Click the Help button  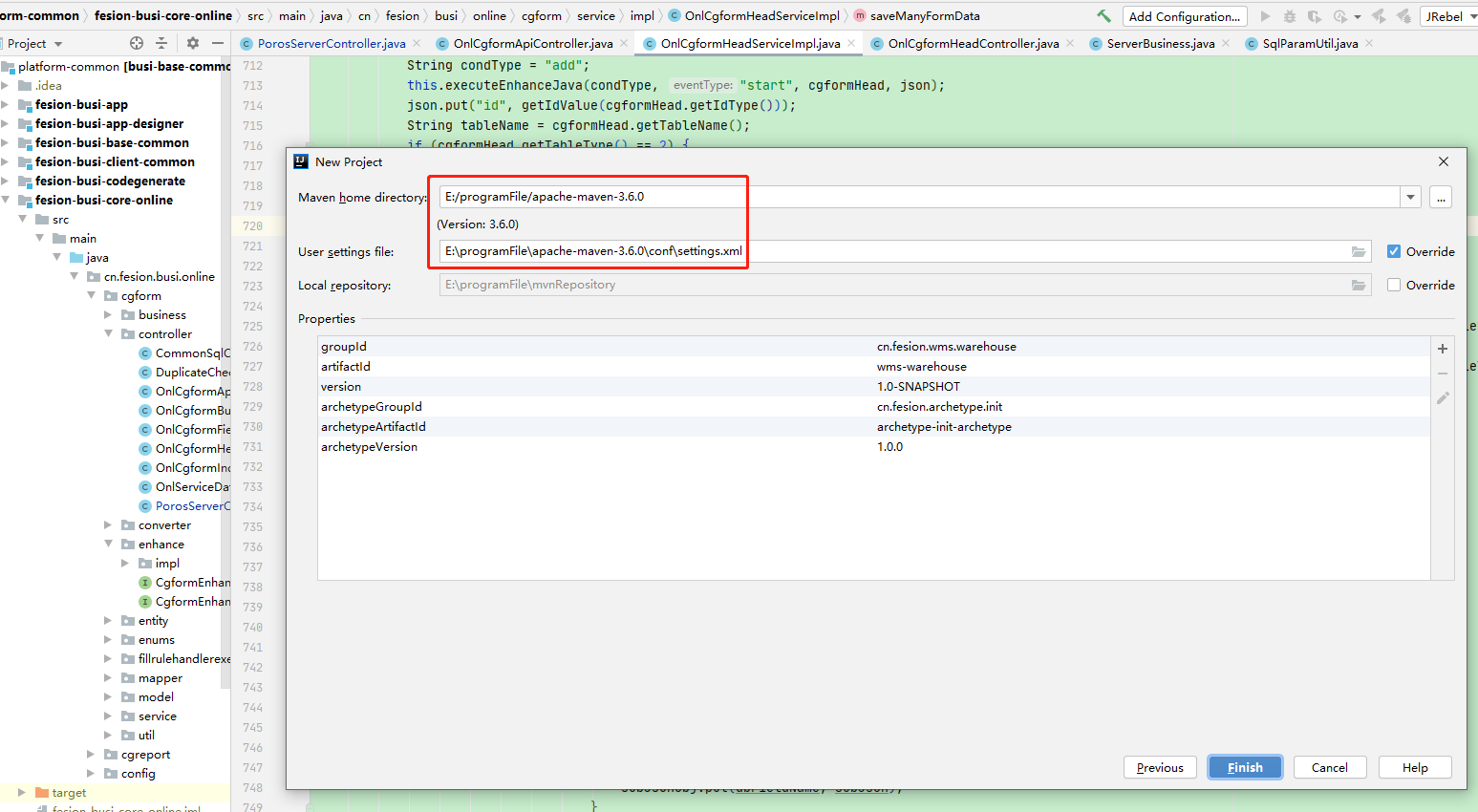tap(1415, 767)
